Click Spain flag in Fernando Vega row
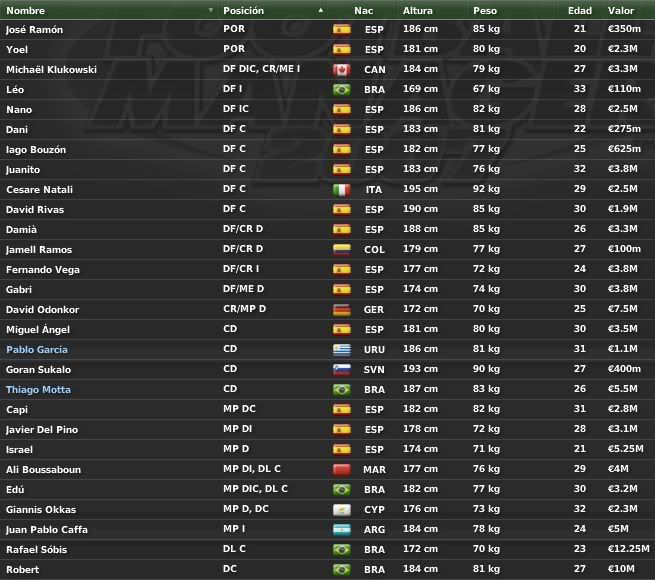The width and height of the screenshot is (655, 580). pos(342,270)
